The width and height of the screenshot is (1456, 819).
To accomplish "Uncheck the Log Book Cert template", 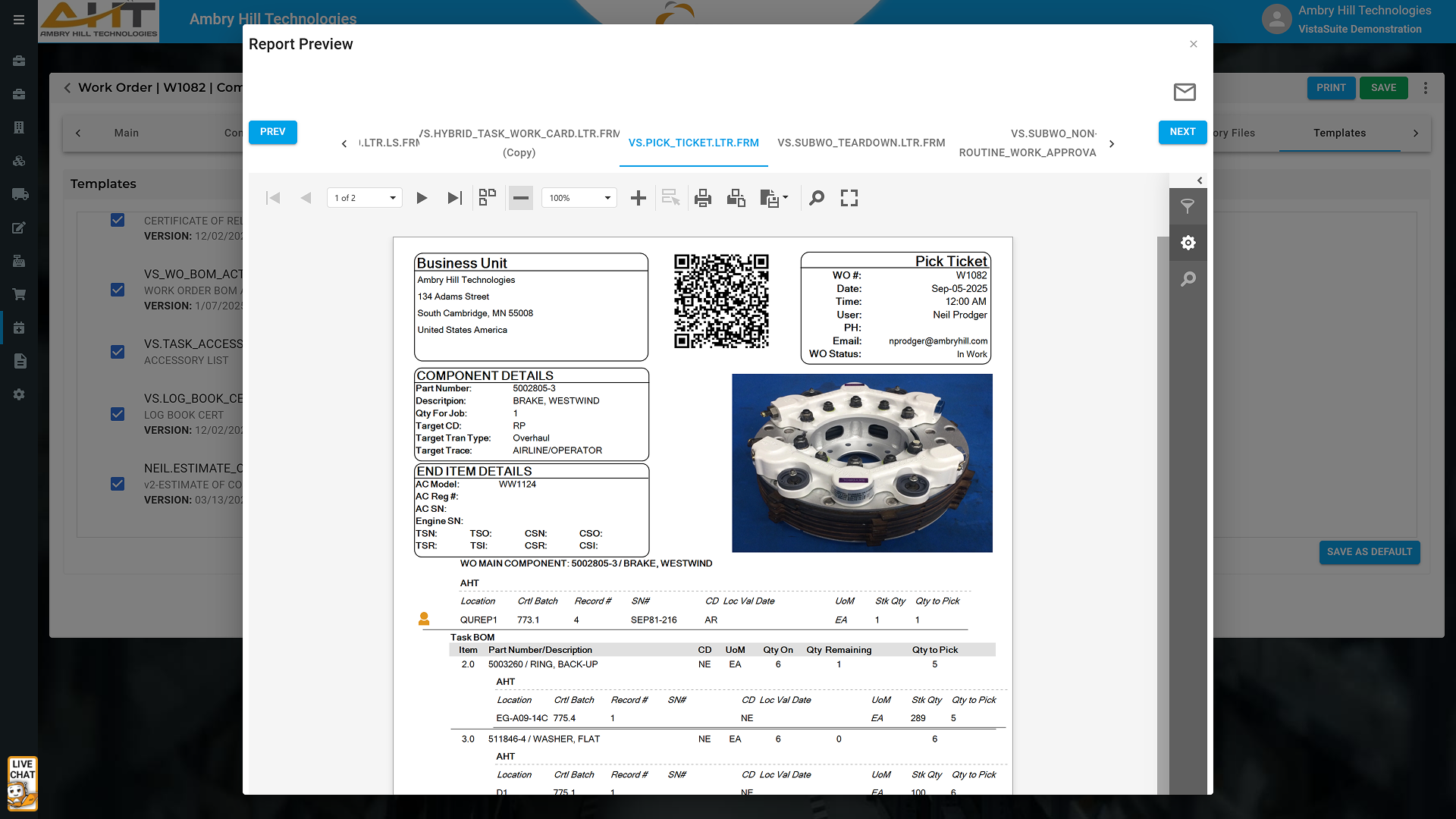I will pos(118,414).
